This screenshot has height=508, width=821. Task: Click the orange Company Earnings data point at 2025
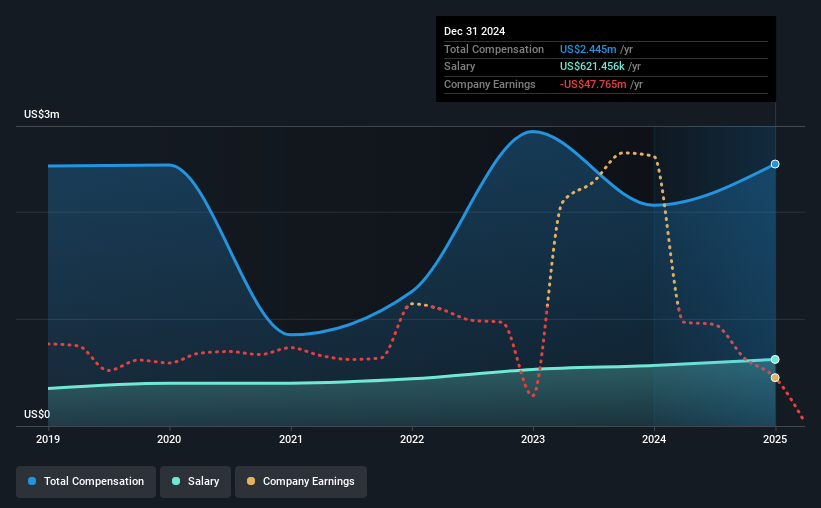(x=775, y=378)
